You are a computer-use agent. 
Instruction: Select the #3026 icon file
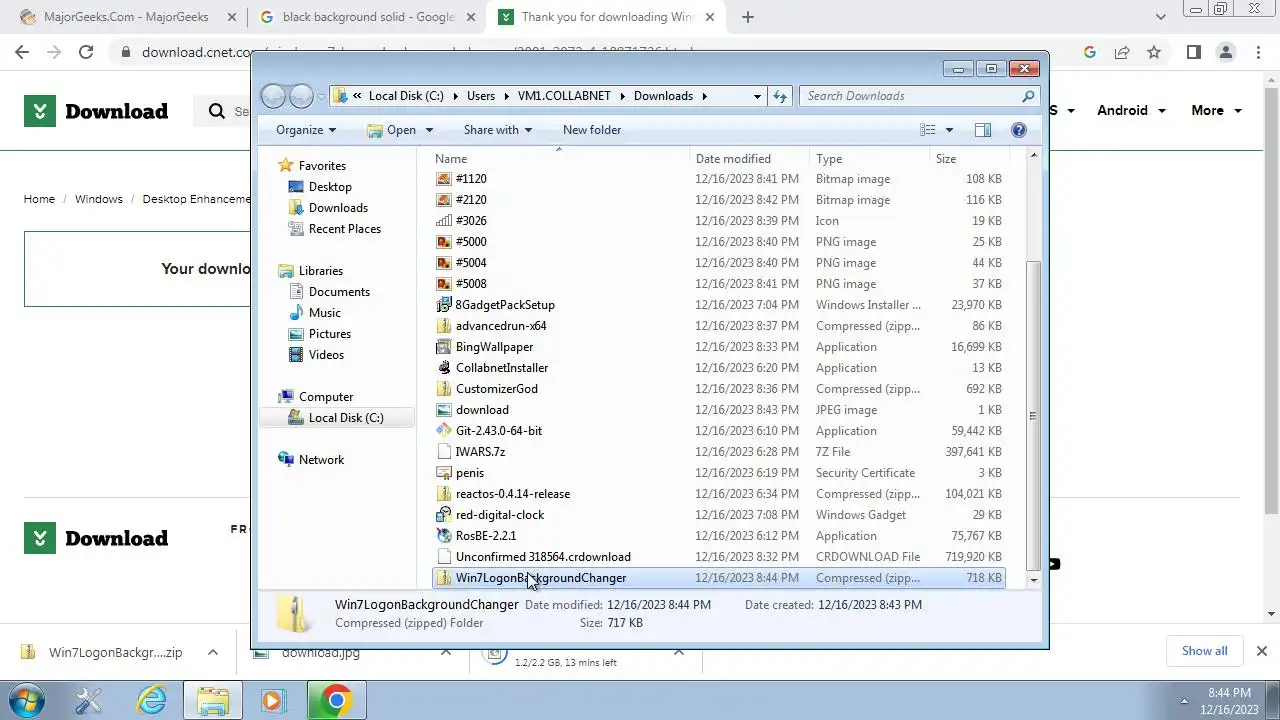pyautogui.click(x=445, y=221)
